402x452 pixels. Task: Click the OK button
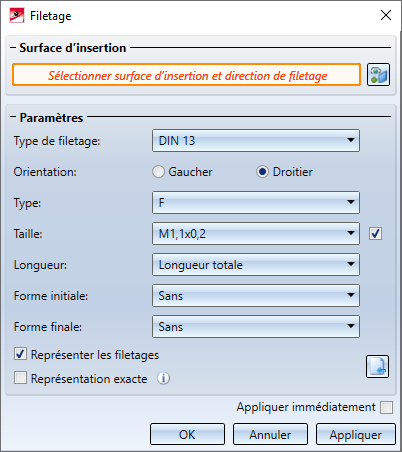[x=187, y=434]
